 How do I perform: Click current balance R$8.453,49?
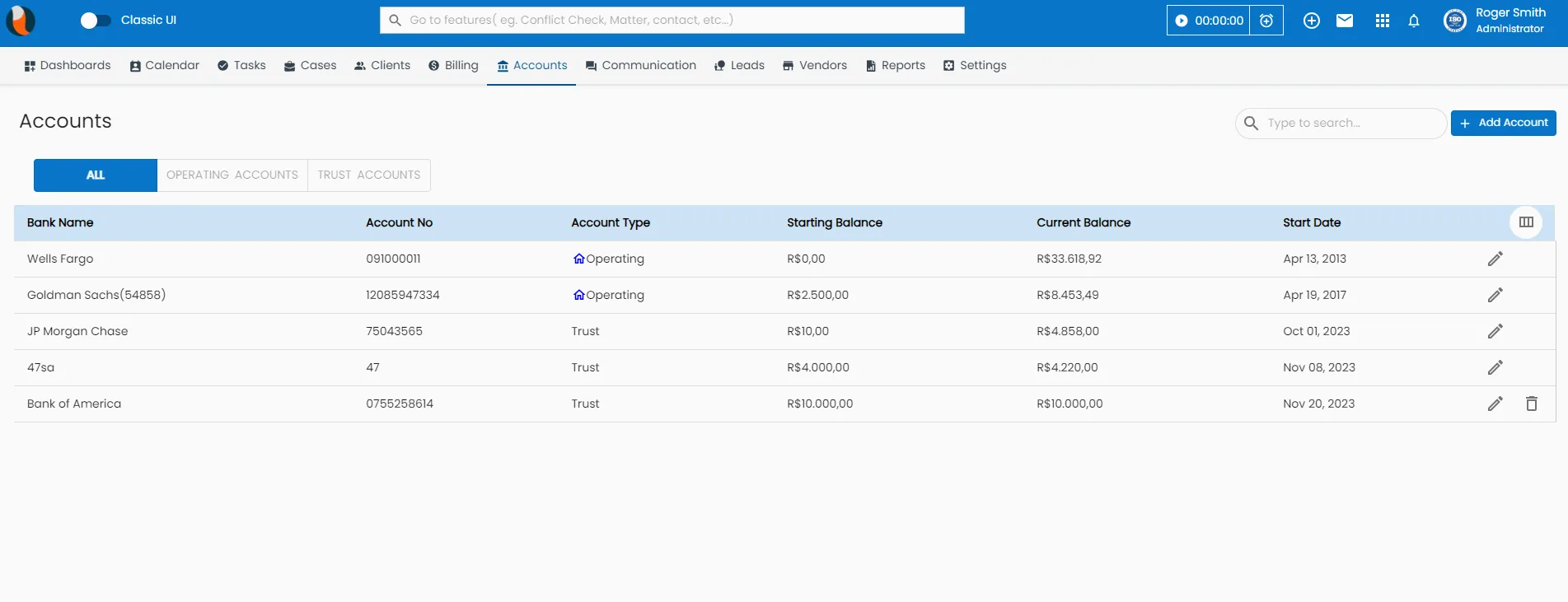click(1068, 295)
